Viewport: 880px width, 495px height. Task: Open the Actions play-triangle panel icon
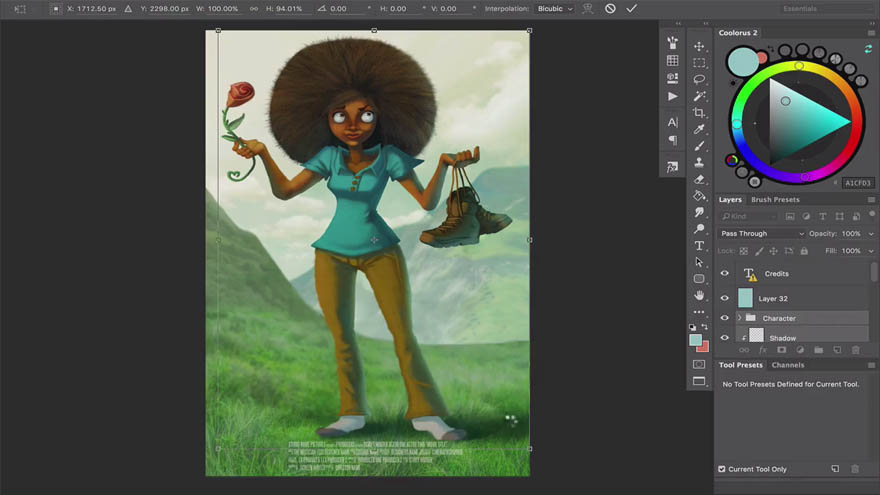pos(672,97)
